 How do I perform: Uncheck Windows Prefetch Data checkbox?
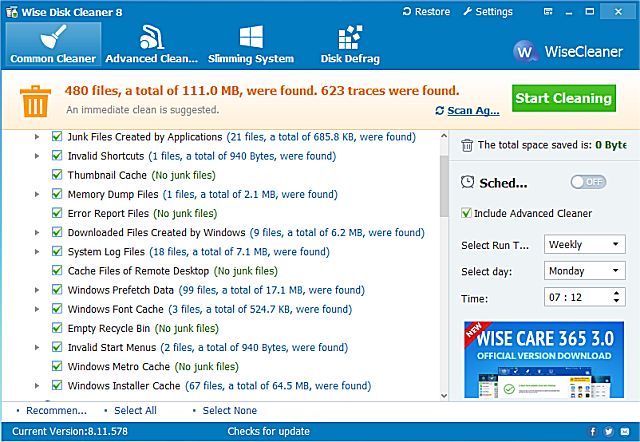point(57,290)
